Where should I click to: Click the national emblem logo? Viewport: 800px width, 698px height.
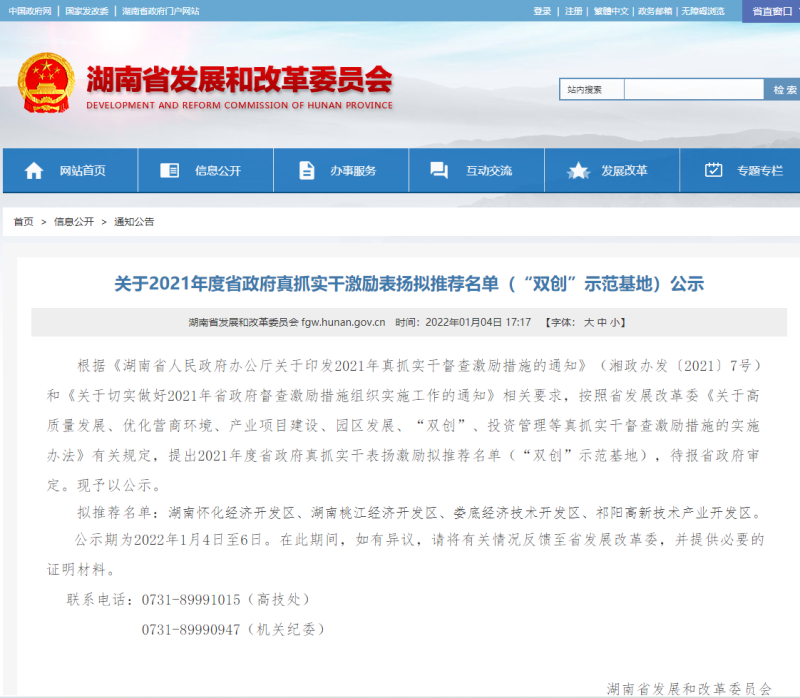[47, 82]
